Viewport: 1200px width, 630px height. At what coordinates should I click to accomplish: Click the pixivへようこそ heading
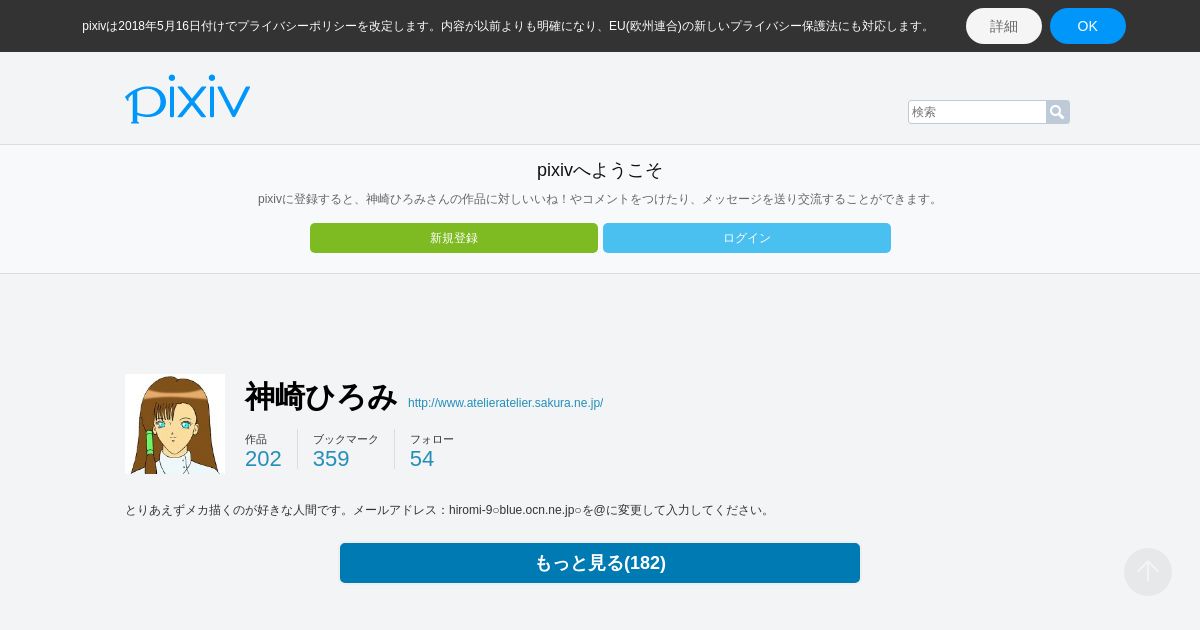pos(600,170)
